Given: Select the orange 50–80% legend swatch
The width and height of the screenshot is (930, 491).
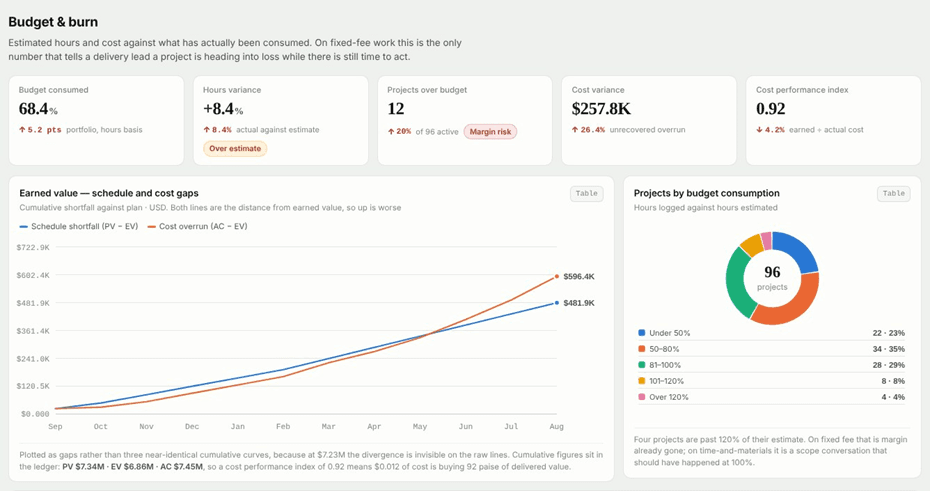Looking at the screenshot, I should tap(641, 349).
